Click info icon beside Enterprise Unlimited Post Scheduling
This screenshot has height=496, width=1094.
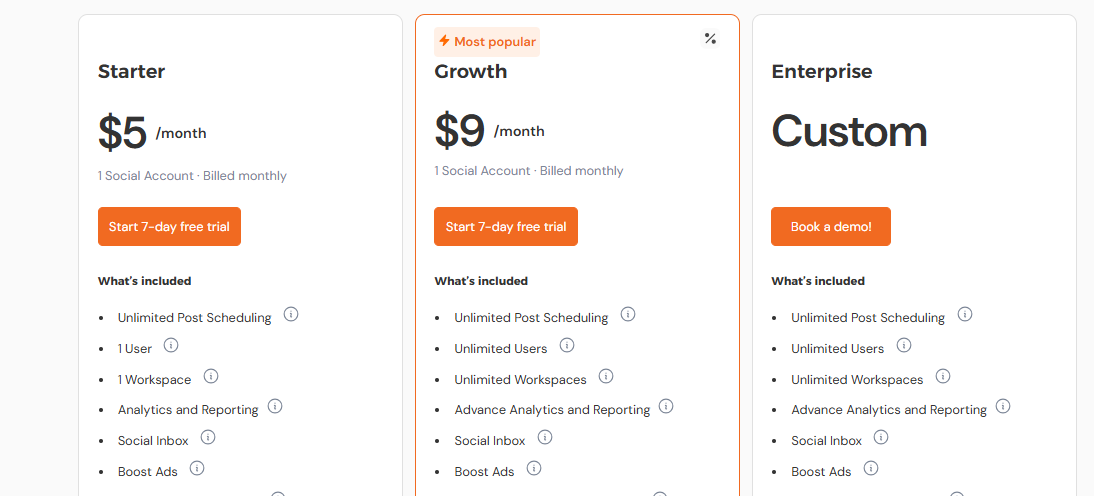pos(965,314)
